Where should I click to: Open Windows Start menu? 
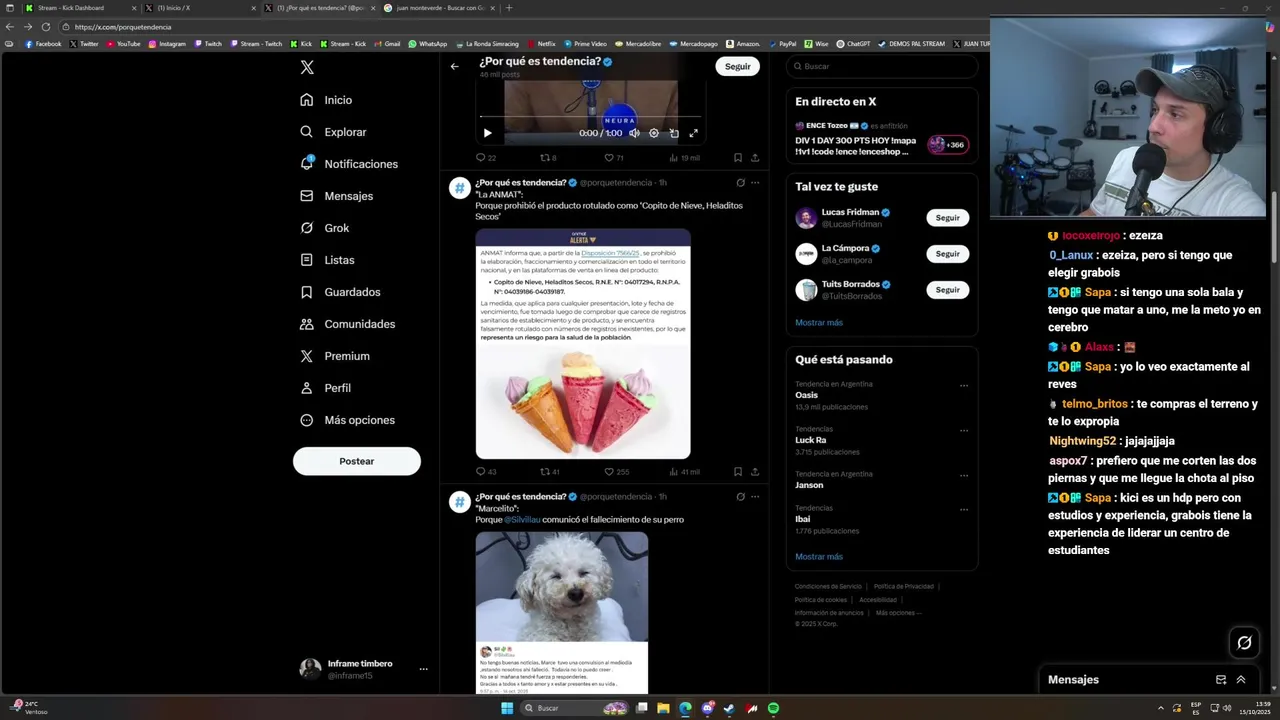[x=507, y=708]
